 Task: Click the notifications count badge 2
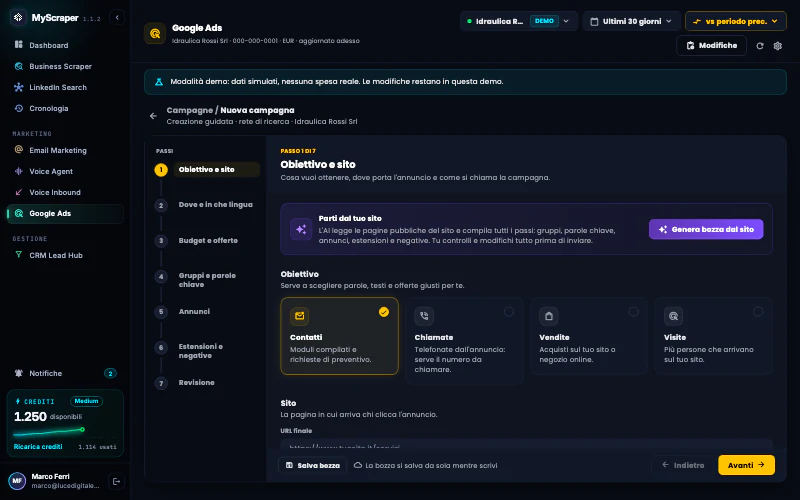110,373
